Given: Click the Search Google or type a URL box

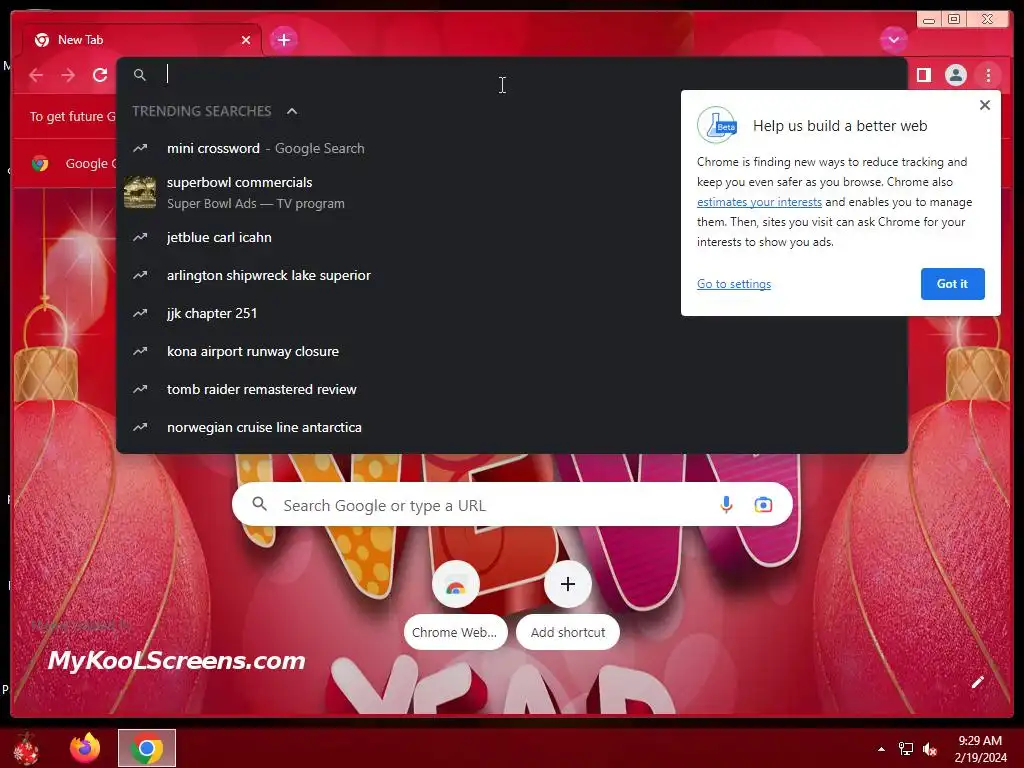Looking at the screenshot, I should click(x=512, y=505).
